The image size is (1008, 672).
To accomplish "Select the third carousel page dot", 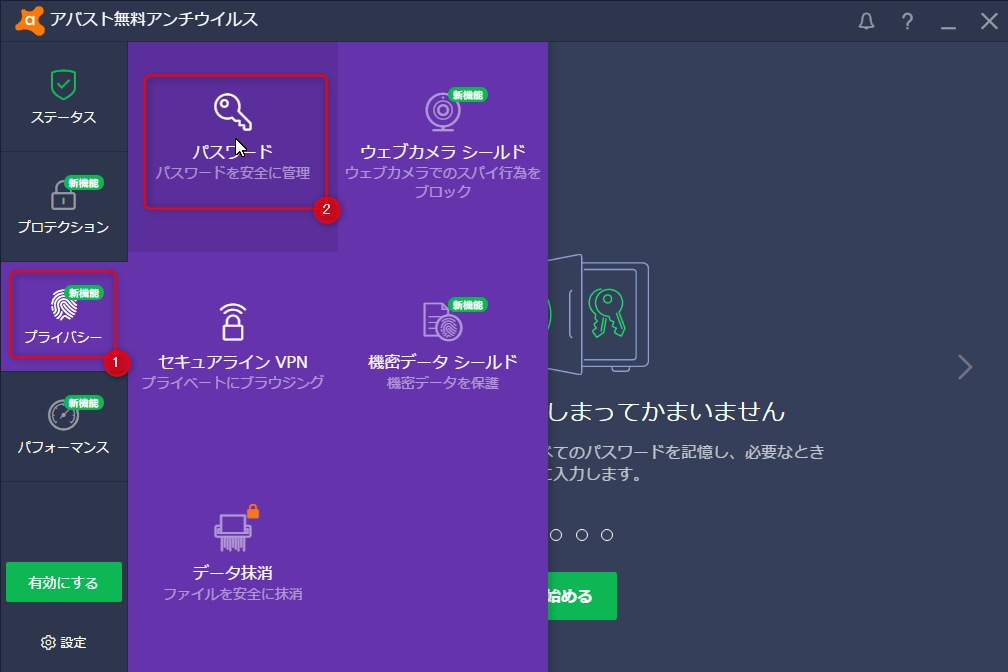I will (582, 535).
